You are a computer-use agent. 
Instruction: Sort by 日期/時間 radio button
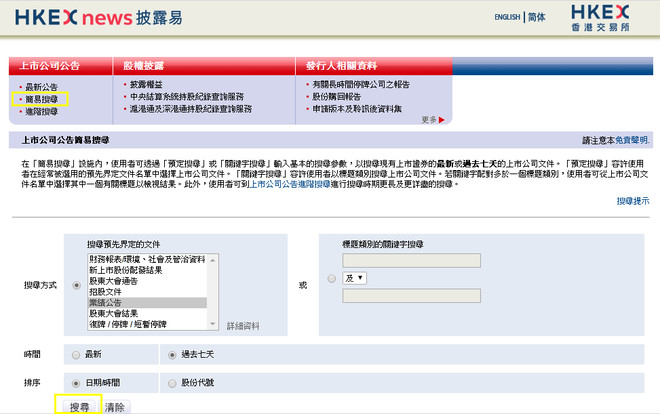pyautogui.click(x=76, y=383)
